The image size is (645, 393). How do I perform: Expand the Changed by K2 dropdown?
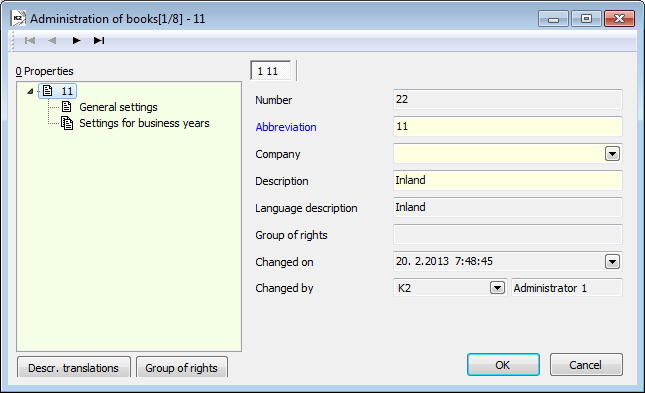pos(497,288)
